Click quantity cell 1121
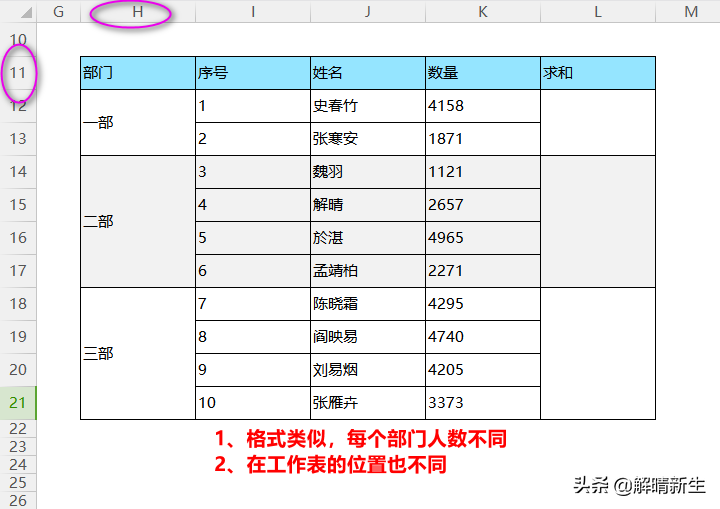Screen dimensions: 720x509 (483, 172)
